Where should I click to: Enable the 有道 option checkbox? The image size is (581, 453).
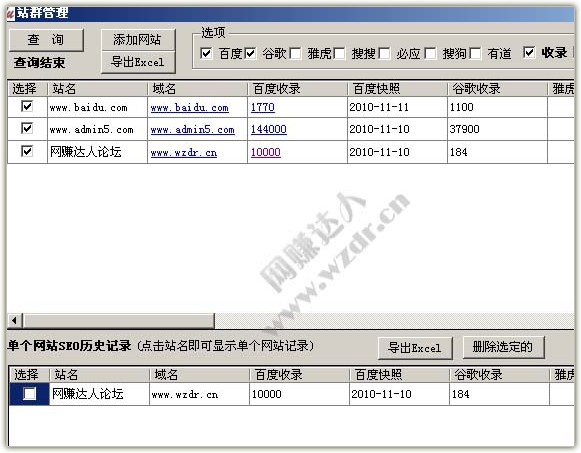(475, 54)
